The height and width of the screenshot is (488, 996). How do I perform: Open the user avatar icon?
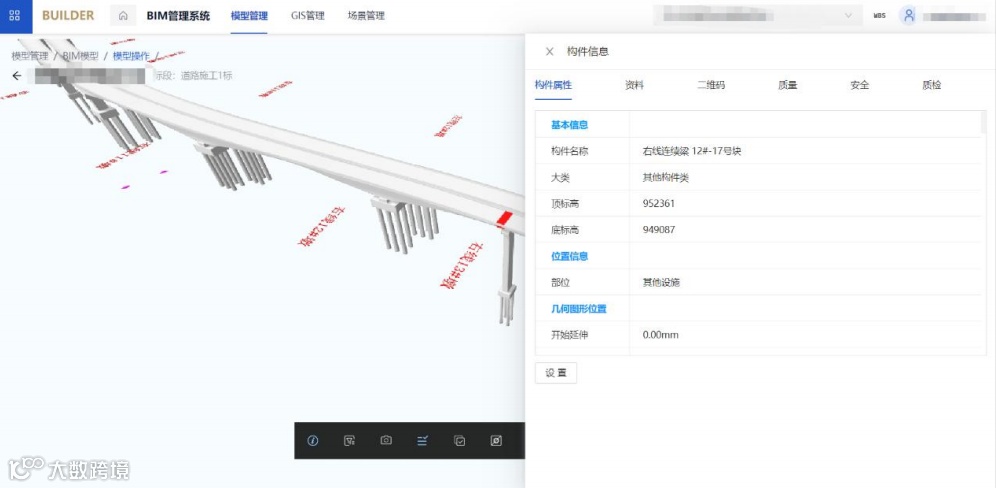(908, 16)
